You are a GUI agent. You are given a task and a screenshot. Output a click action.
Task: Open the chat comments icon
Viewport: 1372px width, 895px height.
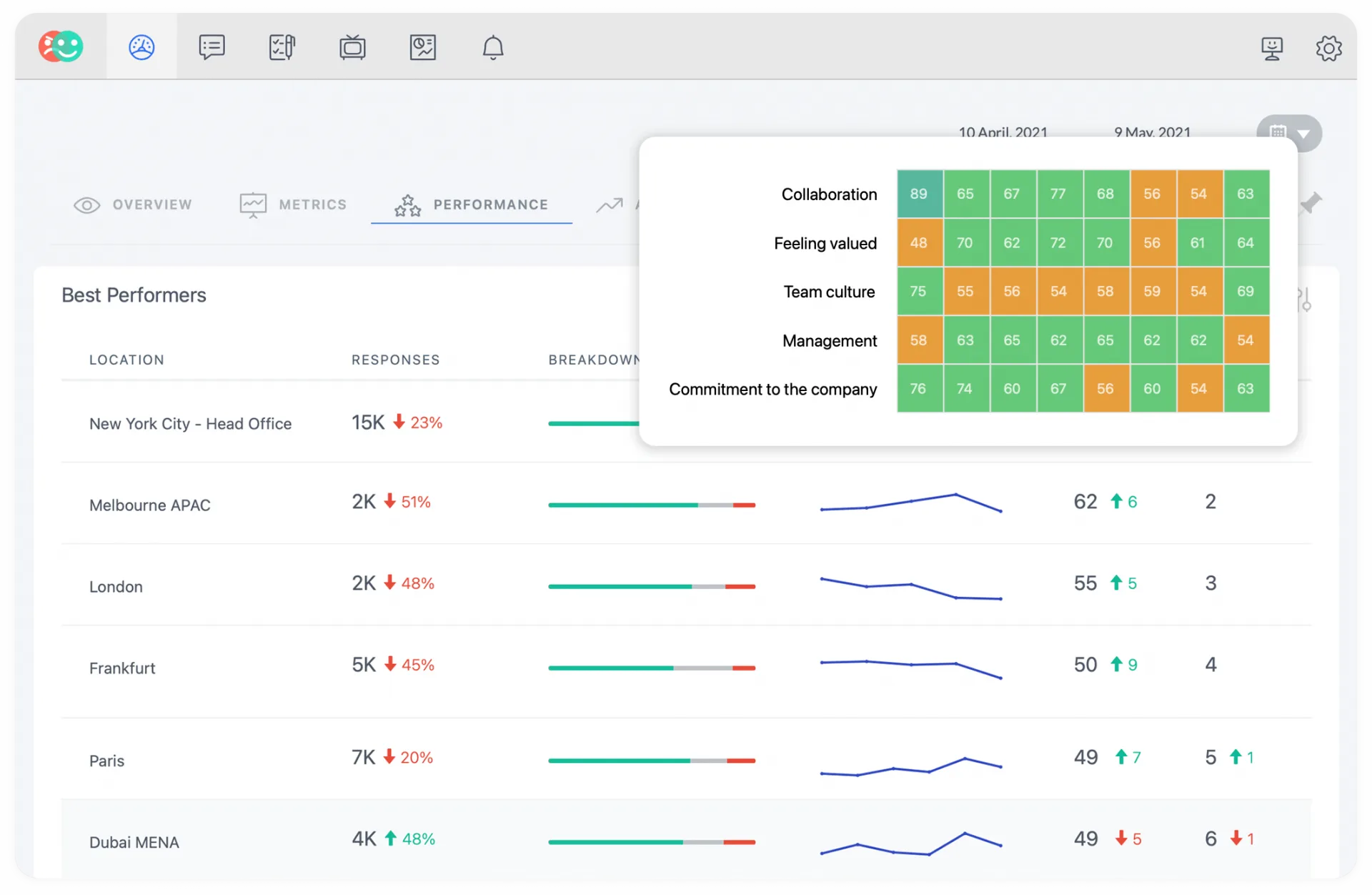212,47
